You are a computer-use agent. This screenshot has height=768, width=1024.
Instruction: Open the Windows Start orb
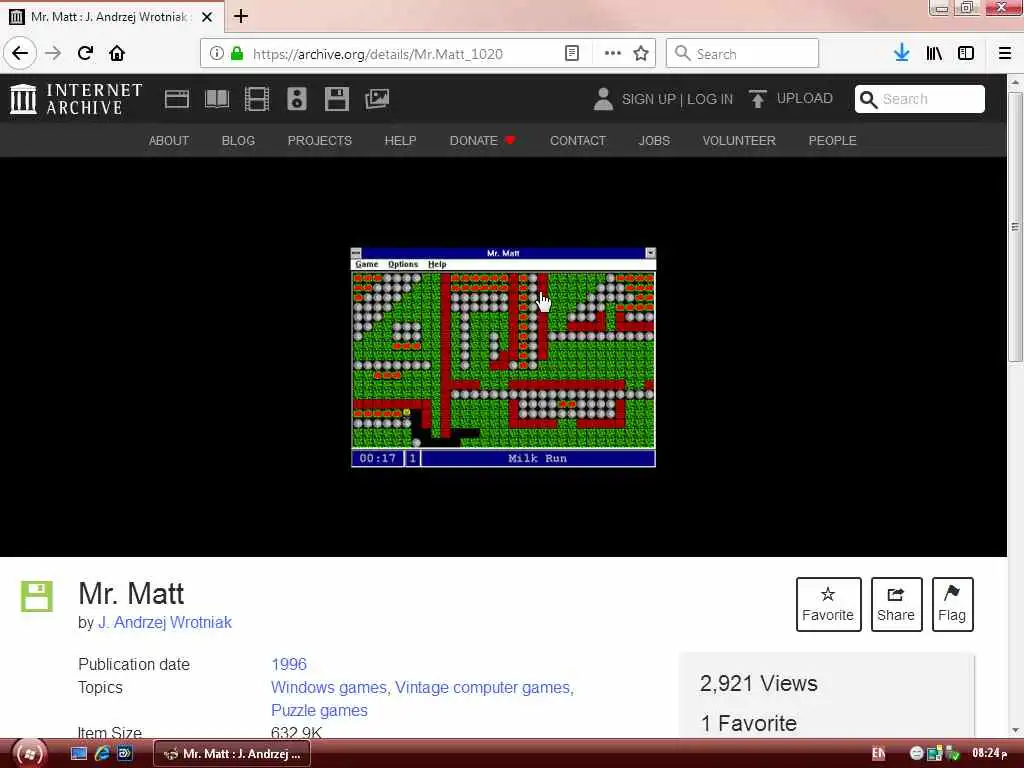point(29,754)
